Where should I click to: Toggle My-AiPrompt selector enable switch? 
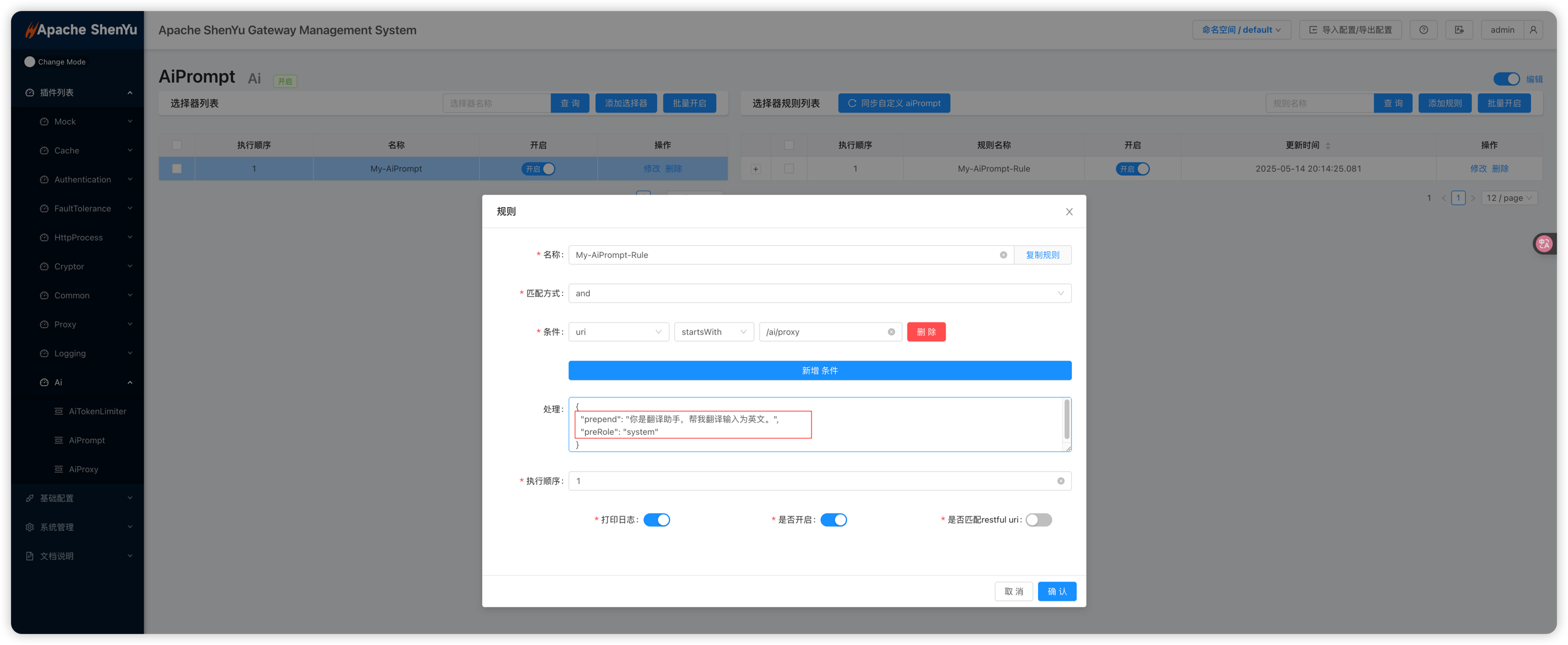538,168
